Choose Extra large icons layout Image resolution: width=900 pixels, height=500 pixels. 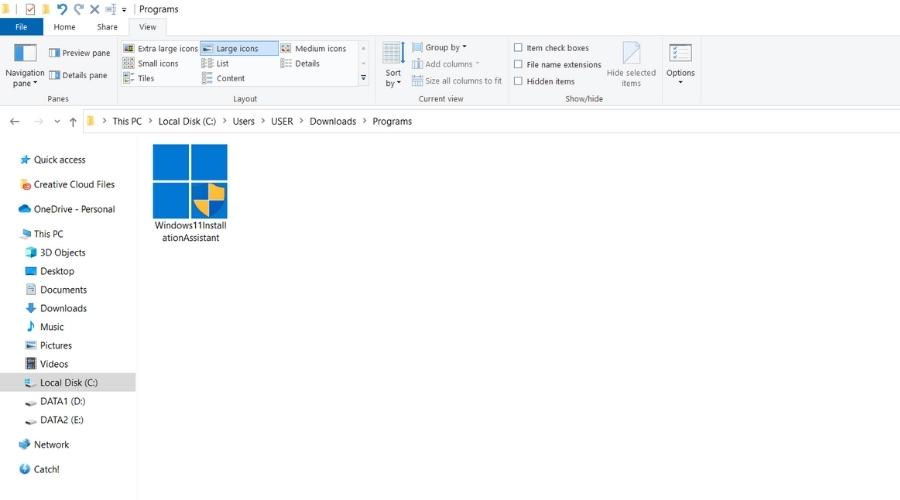point(161,48)
